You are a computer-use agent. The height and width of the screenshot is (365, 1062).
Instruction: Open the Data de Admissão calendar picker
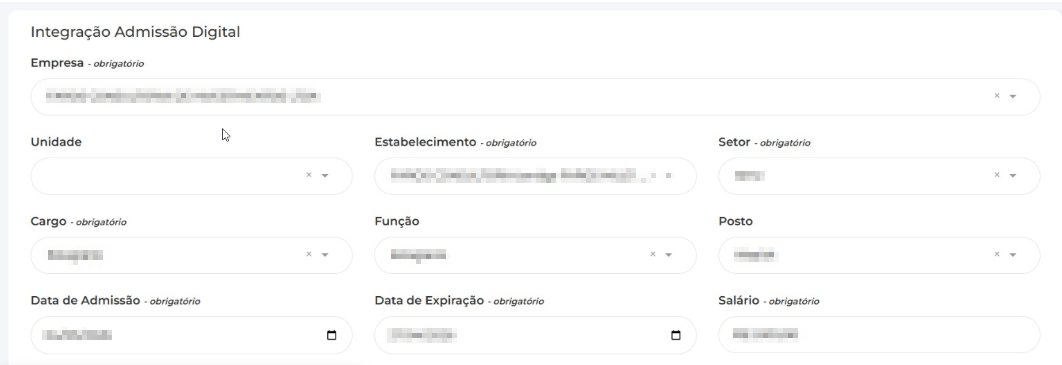coord(331,335)
